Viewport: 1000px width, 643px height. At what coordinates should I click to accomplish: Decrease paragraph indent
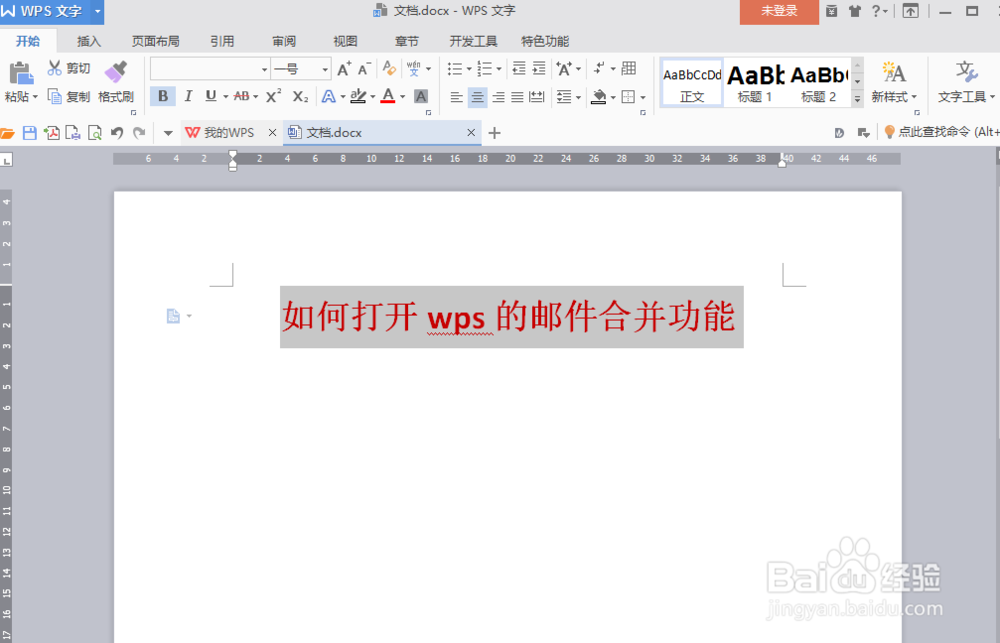click(x=519, y=68)
